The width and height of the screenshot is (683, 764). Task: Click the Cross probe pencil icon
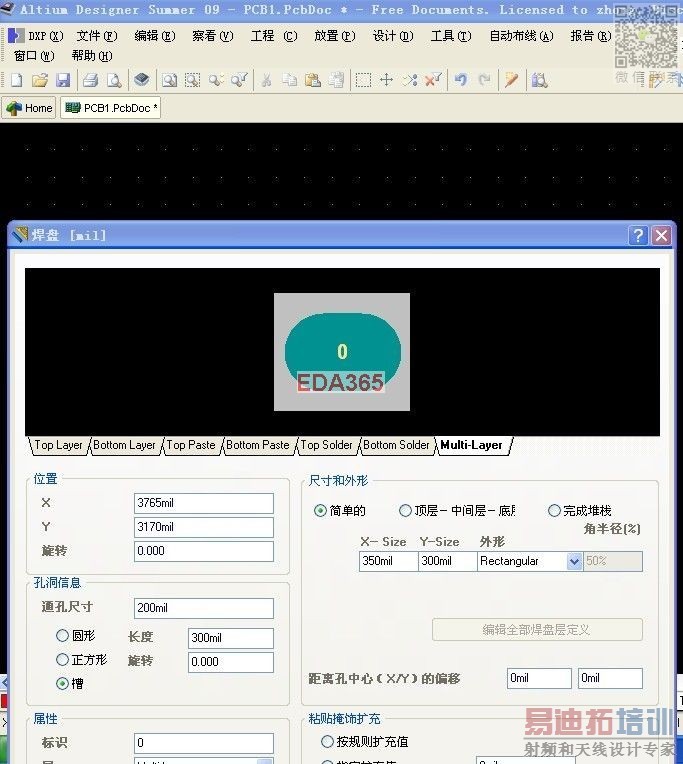pos(512,80)
